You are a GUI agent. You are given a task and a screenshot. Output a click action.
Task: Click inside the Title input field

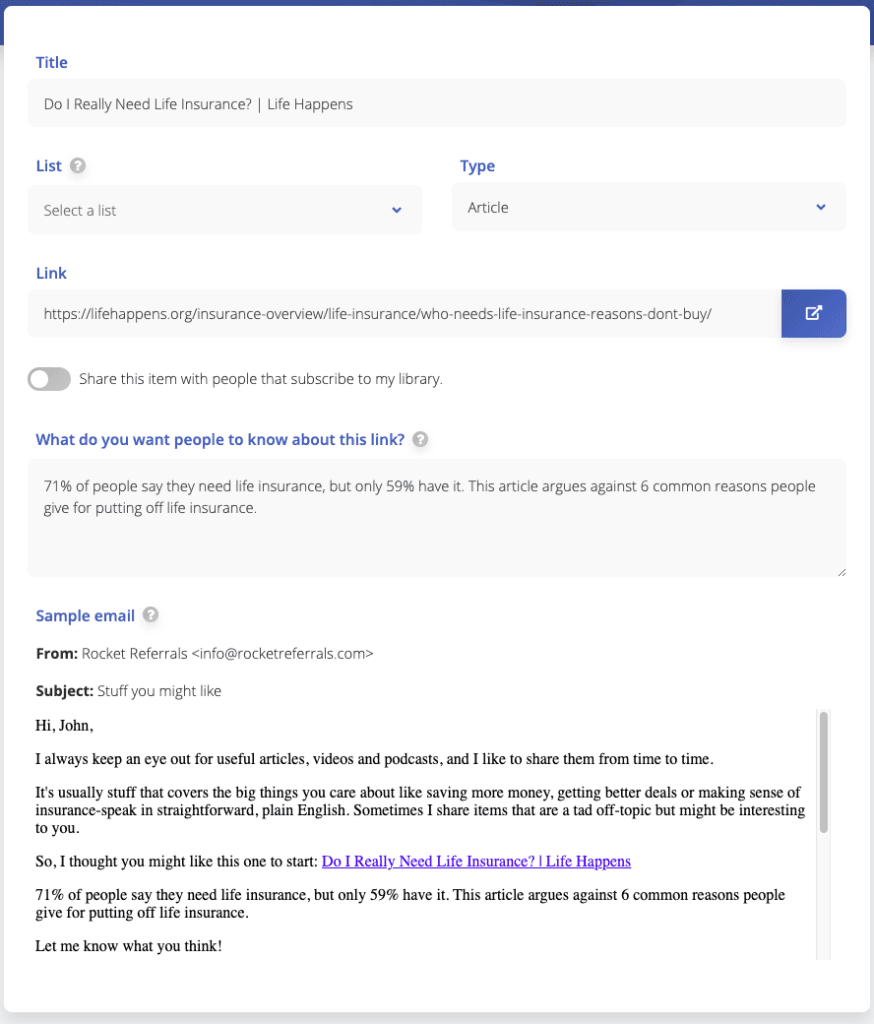click(436, 104)
